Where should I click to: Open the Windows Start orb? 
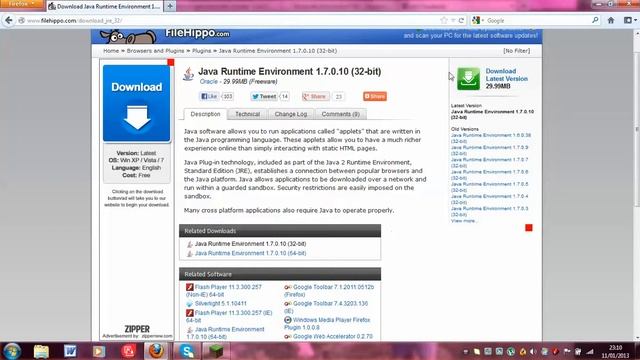[x=12, y=351]
